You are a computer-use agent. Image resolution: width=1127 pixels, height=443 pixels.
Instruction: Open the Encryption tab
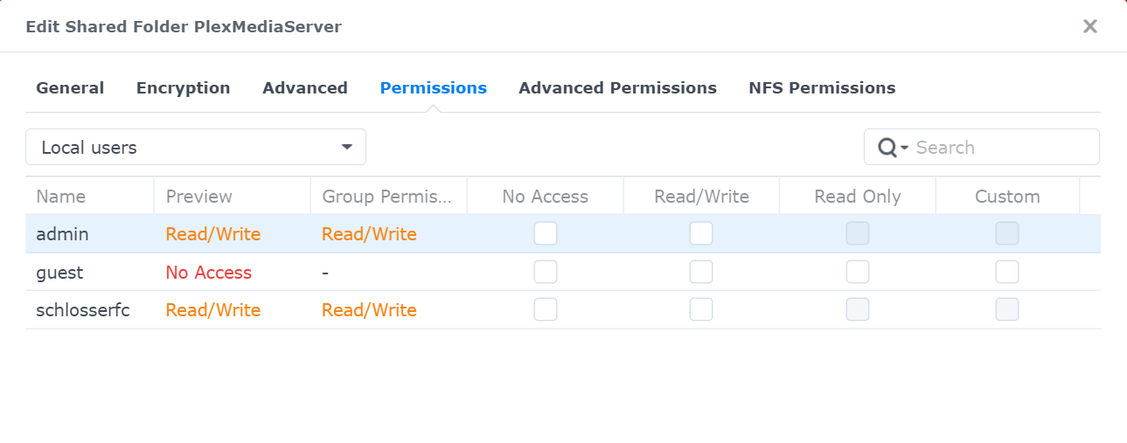[183, 88]
